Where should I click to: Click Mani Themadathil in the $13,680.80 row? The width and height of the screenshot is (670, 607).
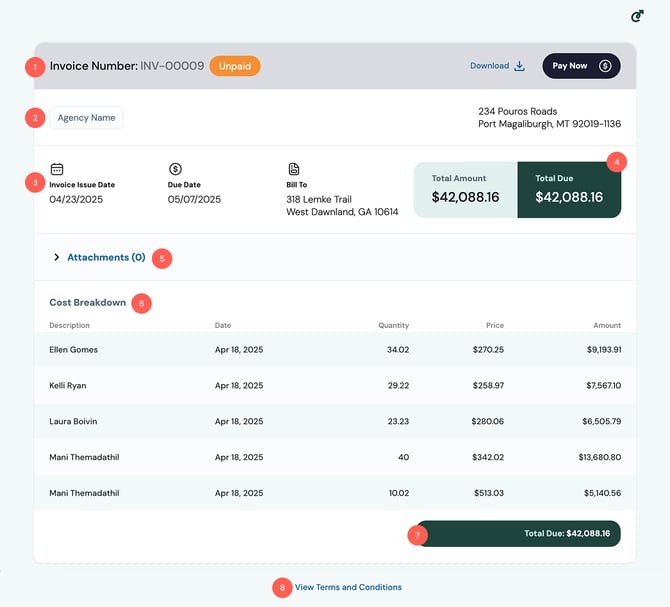pos(84,457)
